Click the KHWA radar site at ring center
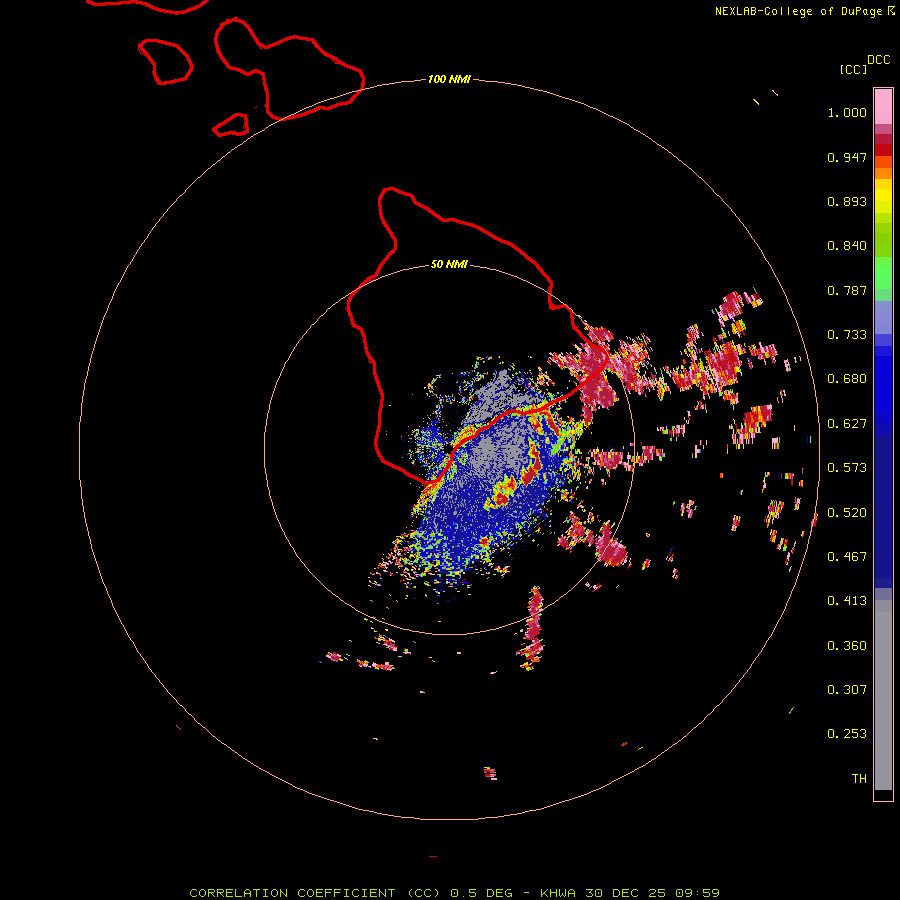The width and height of the screenshot is (900, 900). 448,447
